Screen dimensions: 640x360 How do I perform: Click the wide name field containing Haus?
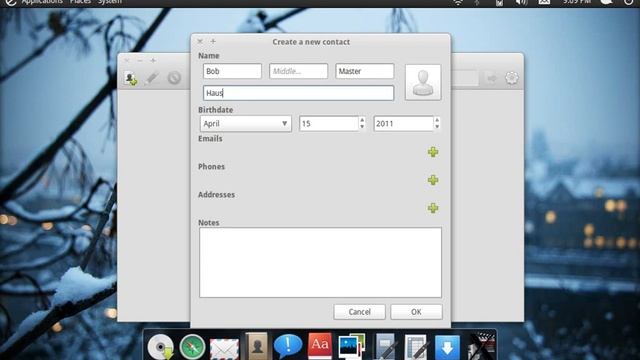coord(298,93)
